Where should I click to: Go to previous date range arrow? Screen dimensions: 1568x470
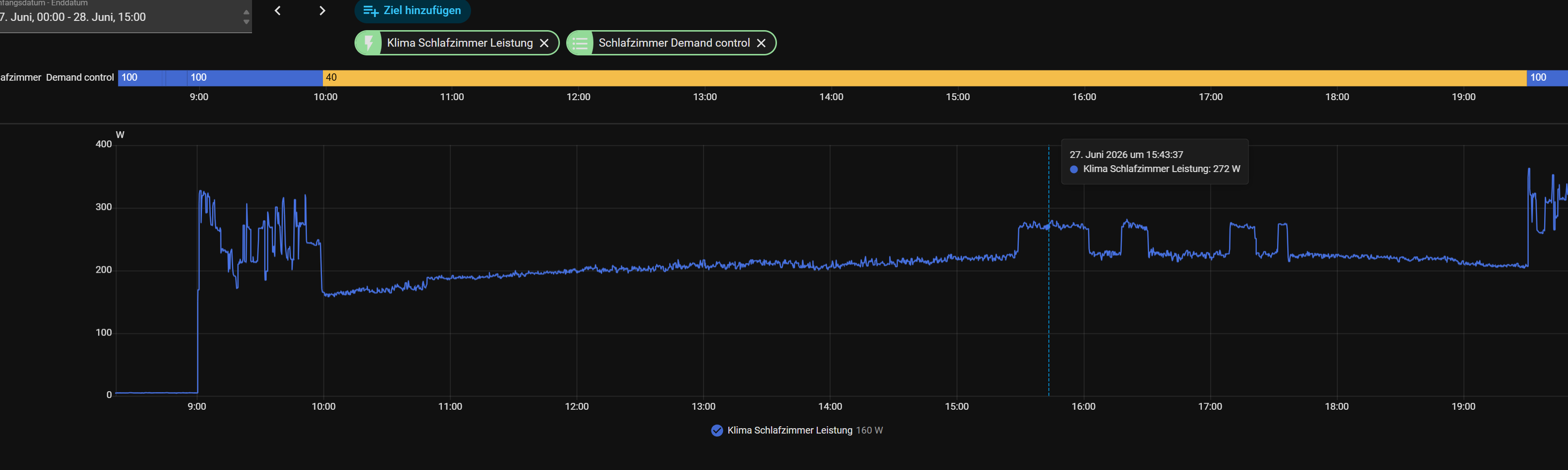click(278, 10)
